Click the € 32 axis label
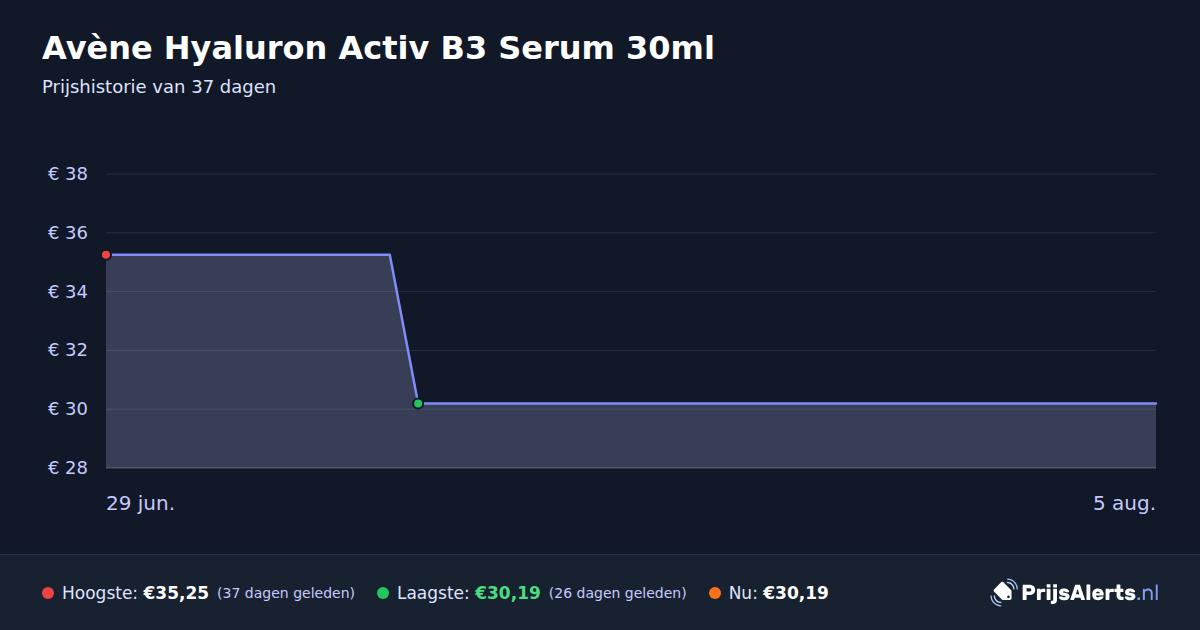1200x630 pixels. 68,350
